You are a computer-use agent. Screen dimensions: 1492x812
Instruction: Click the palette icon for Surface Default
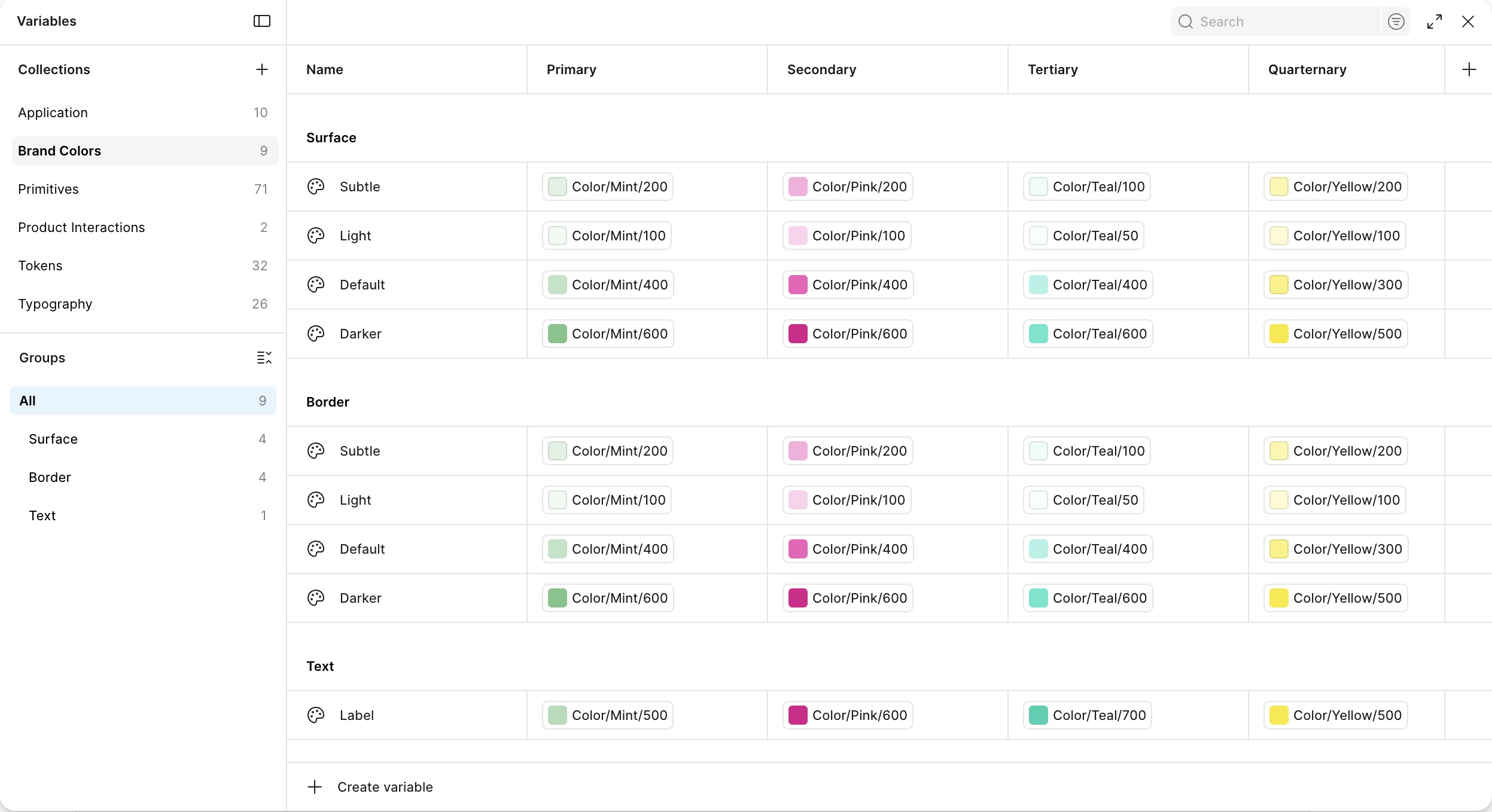pyautogui.click(x=316, y=285)
